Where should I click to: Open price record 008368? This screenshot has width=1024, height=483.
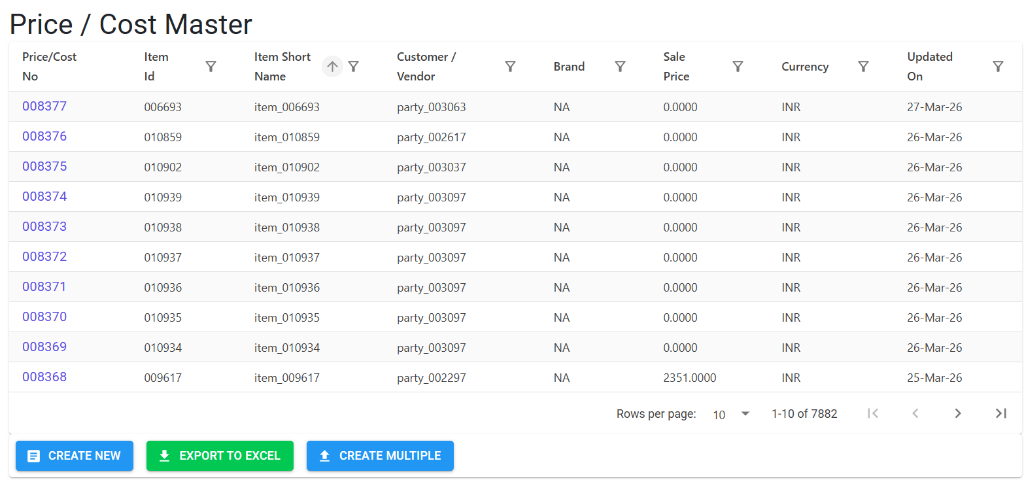[44, 377]
